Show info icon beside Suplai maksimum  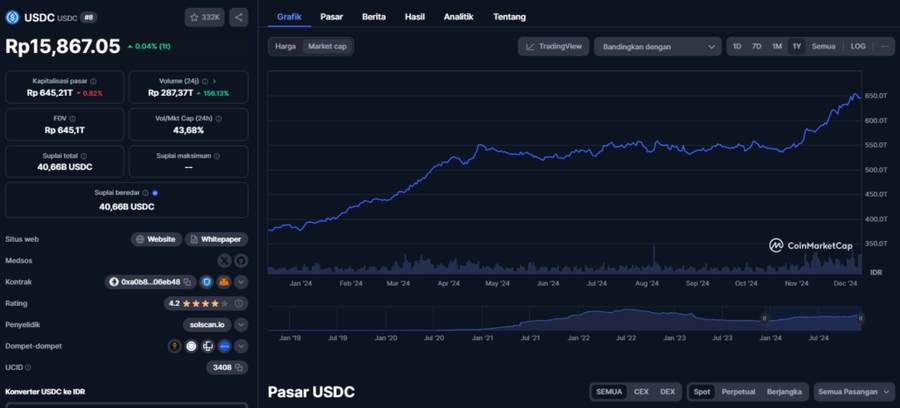[216, 156]
